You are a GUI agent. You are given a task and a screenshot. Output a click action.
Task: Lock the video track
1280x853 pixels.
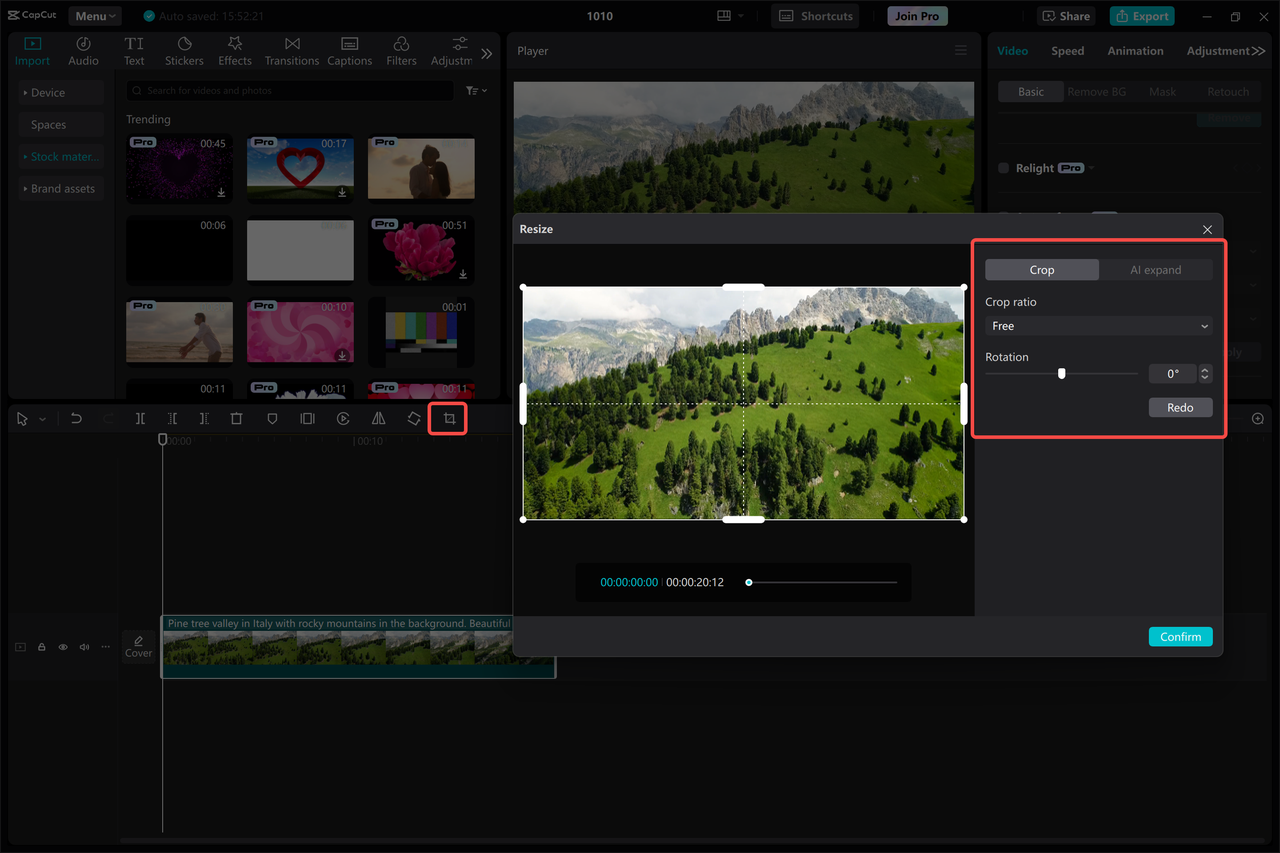click(41, 647)
